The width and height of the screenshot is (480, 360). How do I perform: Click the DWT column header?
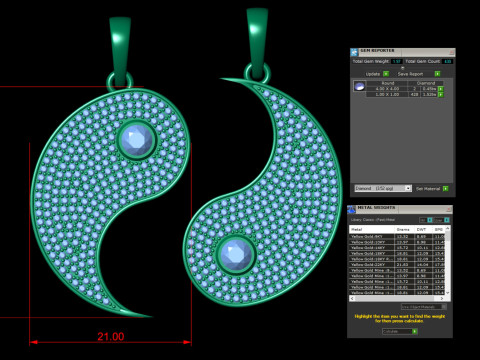[x=423, y=229]
